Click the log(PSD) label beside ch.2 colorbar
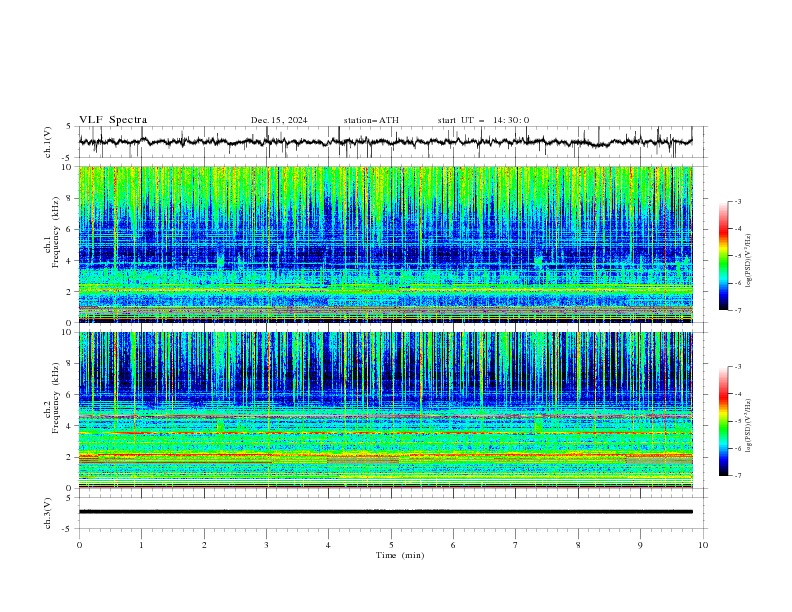The width and height of the screenshot is (792, 612). point(748,426)
